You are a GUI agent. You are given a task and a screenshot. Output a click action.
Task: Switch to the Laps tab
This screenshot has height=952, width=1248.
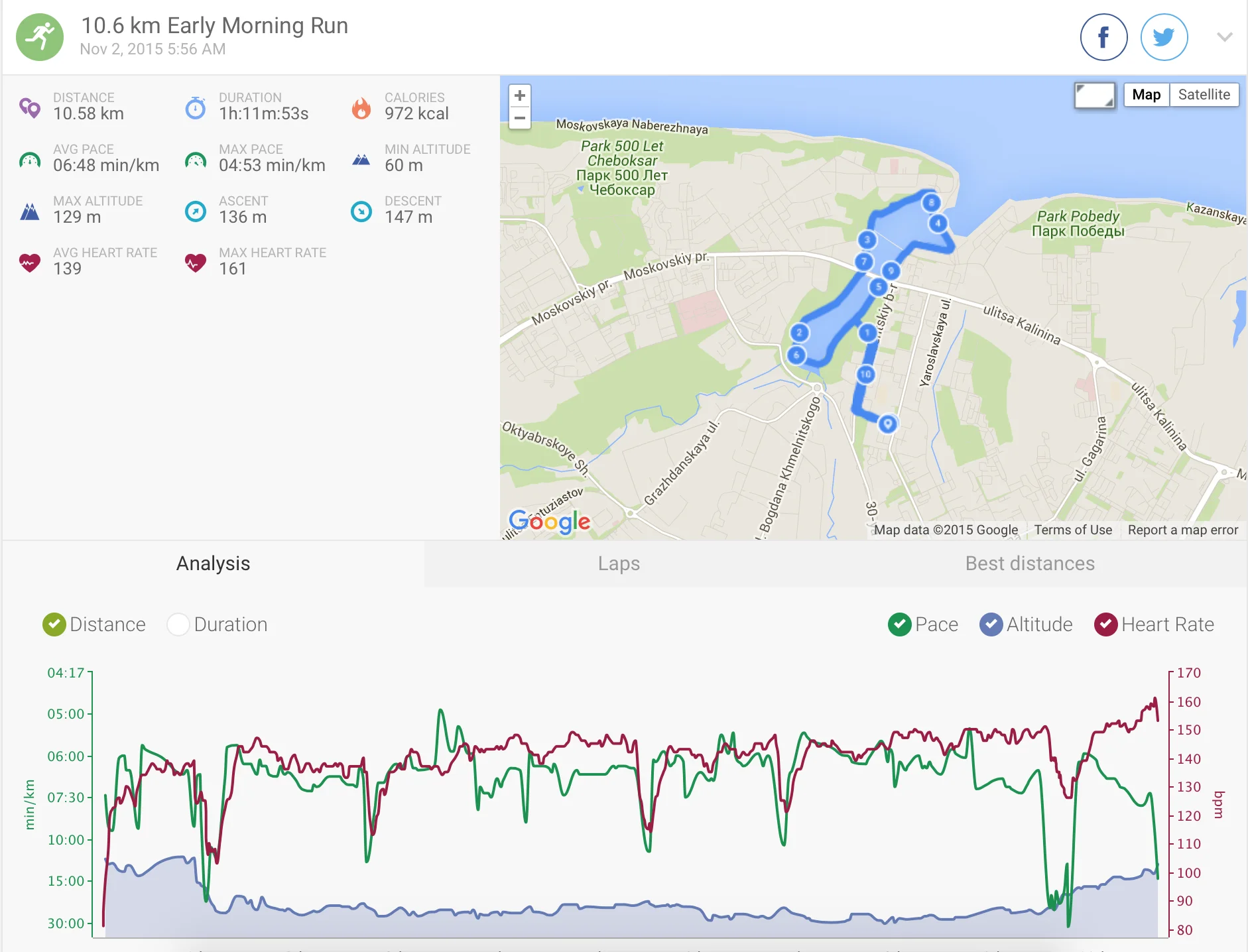pyautogui.click(x=619, y=564)
